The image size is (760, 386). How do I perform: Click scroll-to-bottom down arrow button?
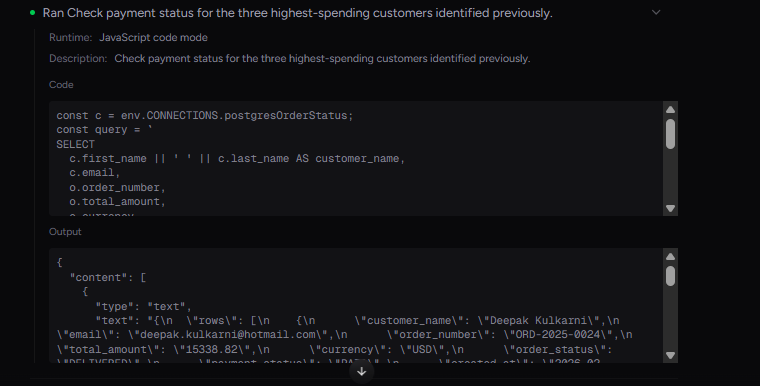pos(362,372)
